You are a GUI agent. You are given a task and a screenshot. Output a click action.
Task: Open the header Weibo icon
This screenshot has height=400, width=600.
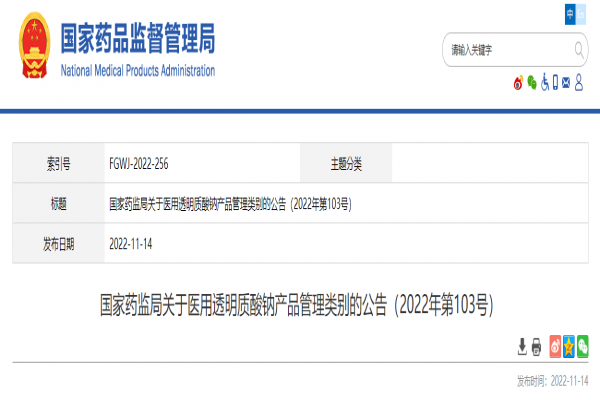coord(518,83)
